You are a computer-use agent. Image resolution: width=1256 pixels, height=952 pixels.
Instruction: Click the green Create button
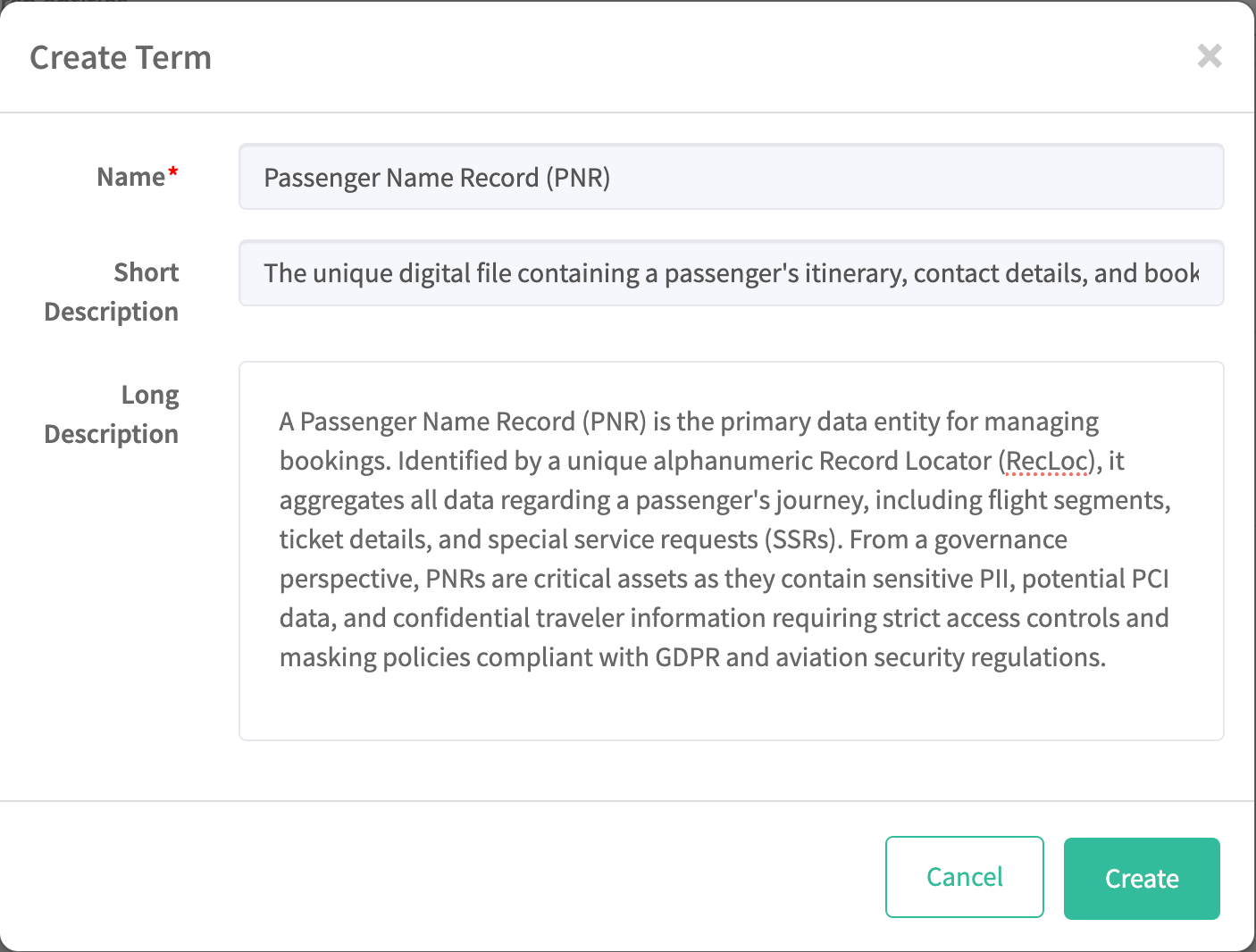tap(1141, 878)
